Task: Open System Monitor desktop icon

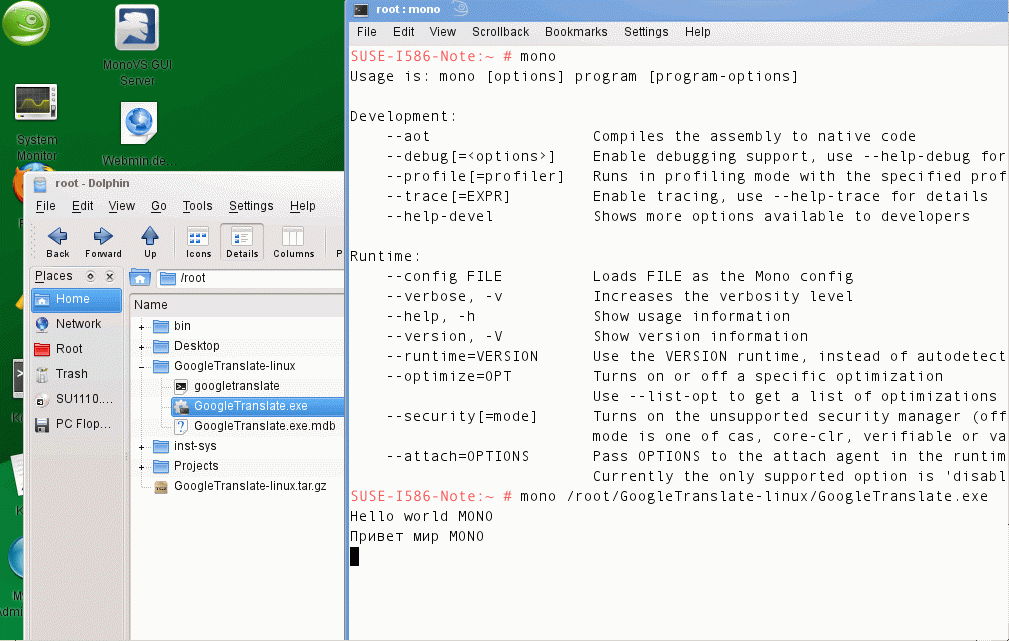Action: (x=36, y=102)
